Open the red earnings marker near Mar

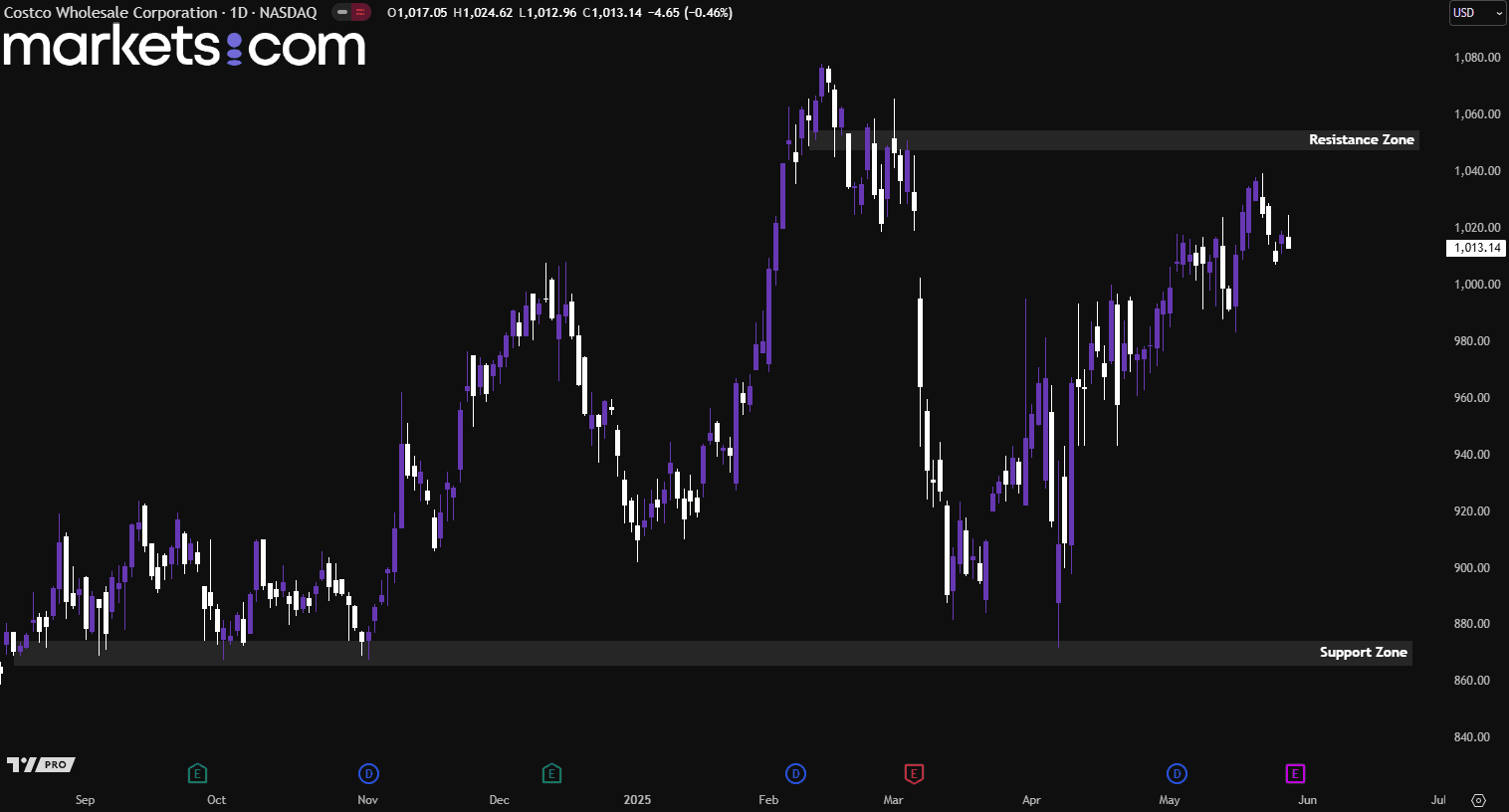click(x=914, y=773)
